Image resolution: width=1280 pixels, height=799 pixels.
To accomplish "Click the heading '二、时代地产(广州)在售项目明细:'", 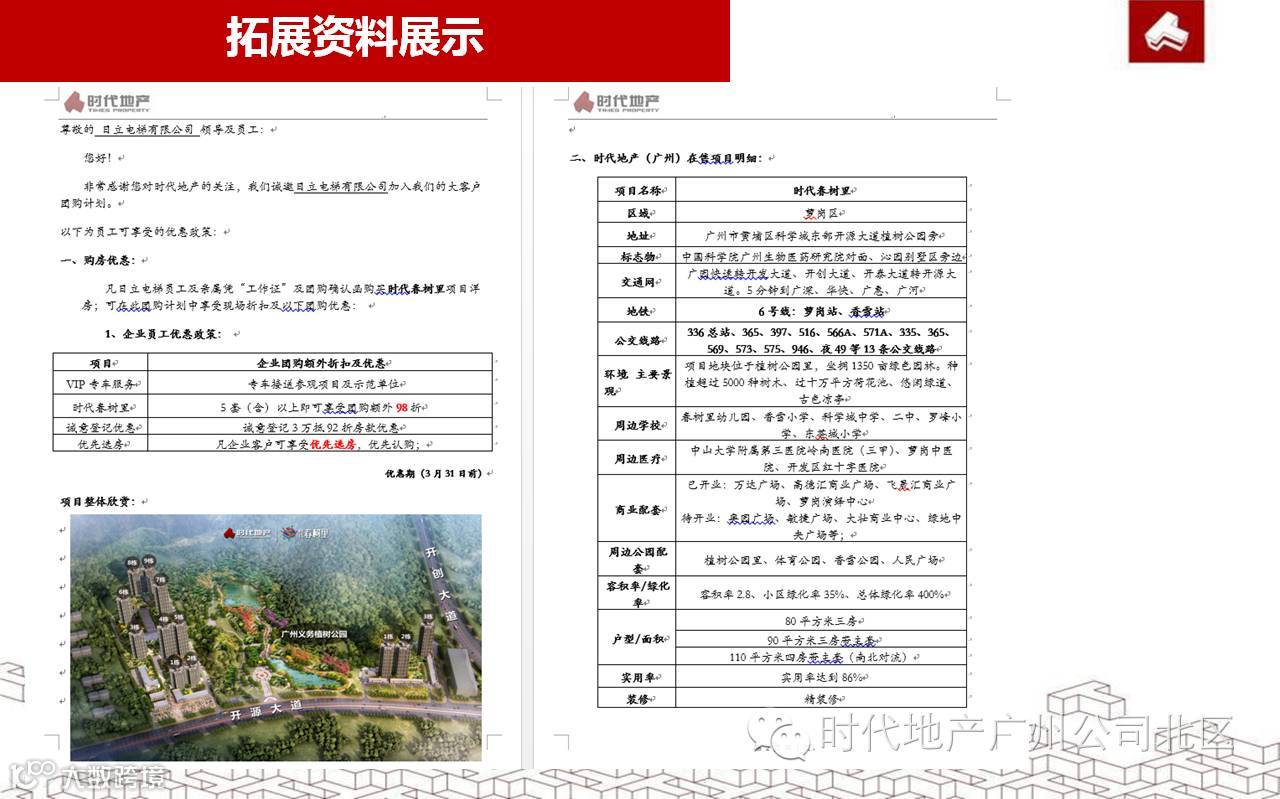I will [670, 158].
